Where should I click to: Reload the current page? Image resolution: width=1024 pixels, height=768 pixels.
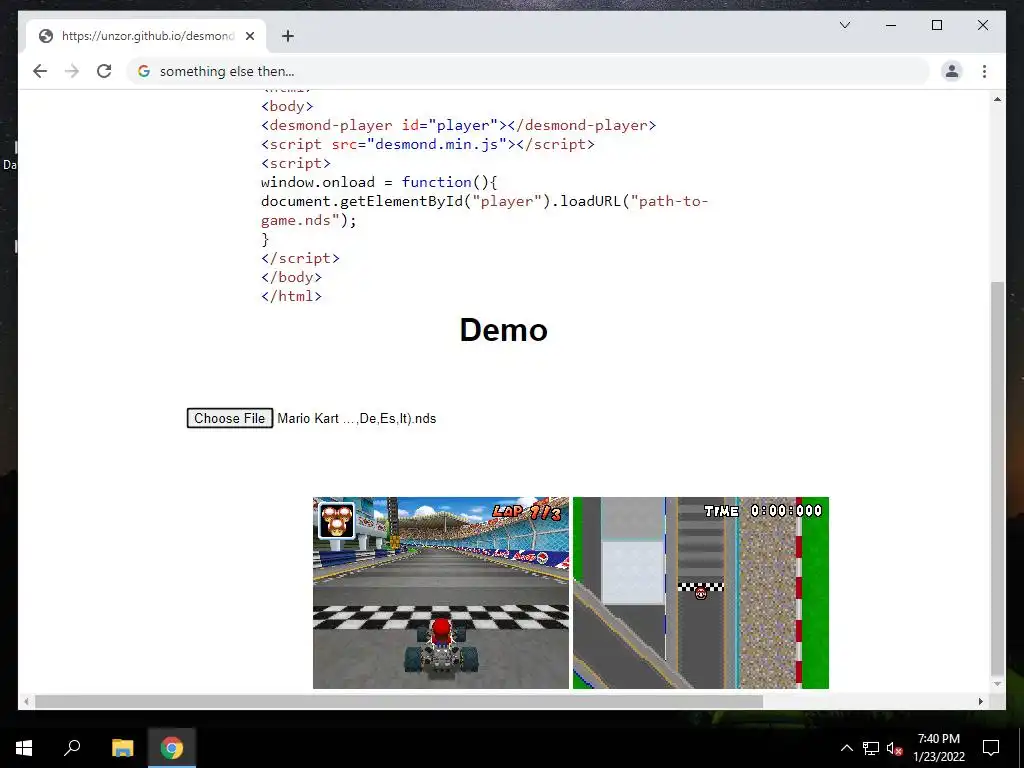pos(104,71)
